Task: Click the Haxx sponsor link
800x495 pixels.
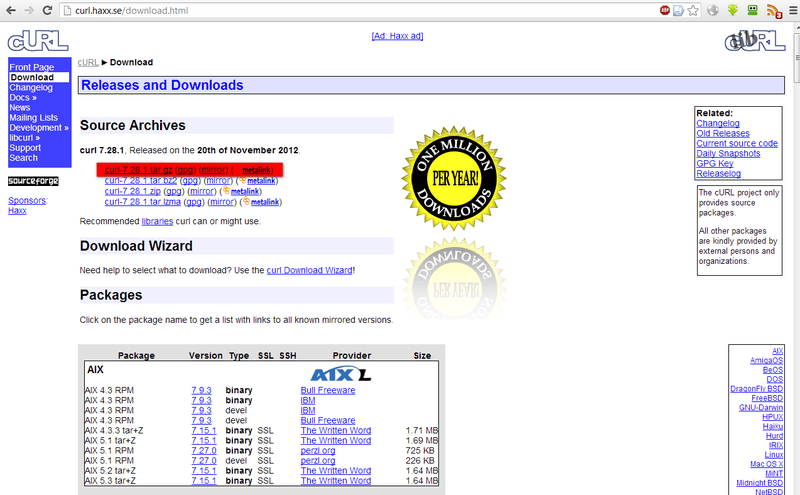Action: click(17, 210)
